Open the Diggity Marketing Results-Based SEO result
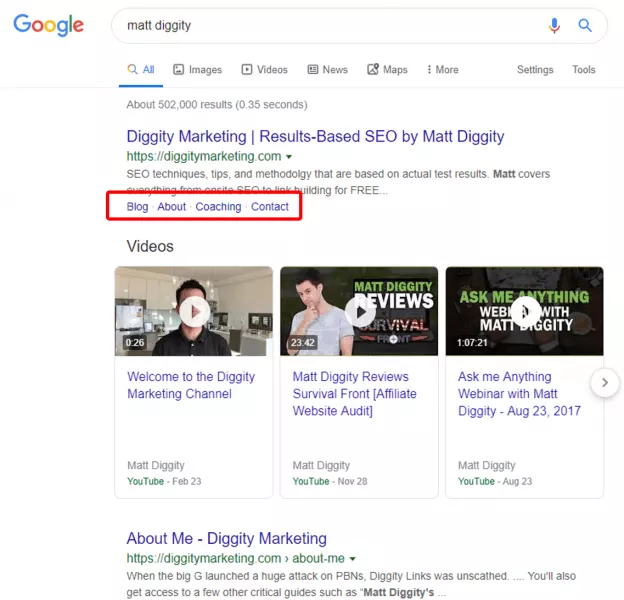Screen dimensions: 624x600 pyautogui.click(x=315, y=136)
